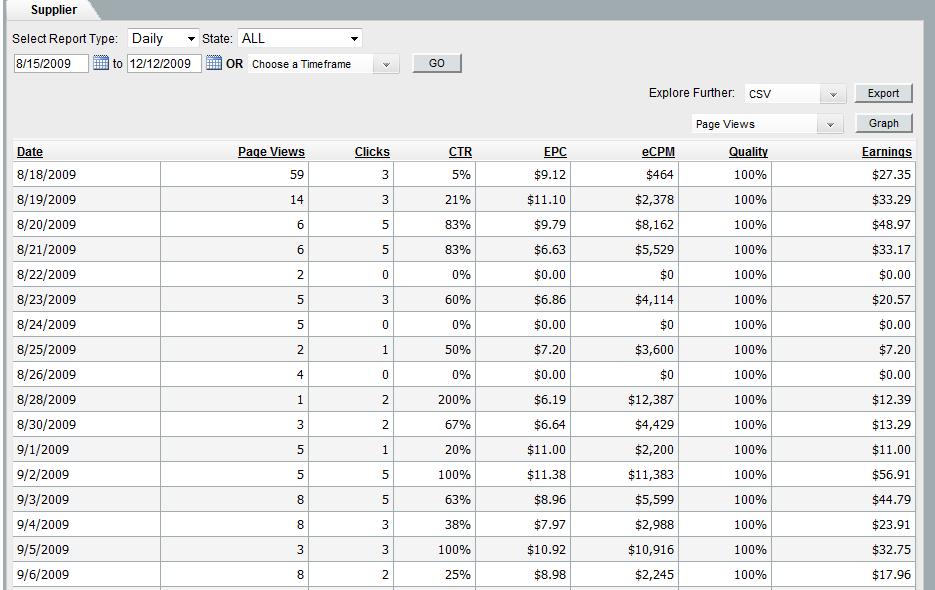Expand the Select Report Type dropdown
Viewport: 935px width, 590px height.
(164, 38)
